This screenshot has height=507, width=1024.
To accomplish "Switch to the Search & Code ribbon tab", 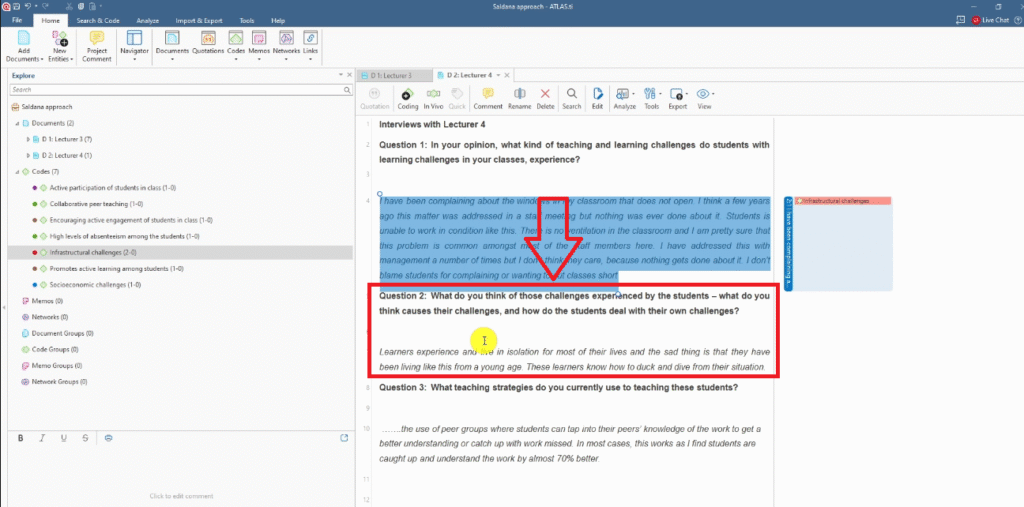I will pos(99,20).
